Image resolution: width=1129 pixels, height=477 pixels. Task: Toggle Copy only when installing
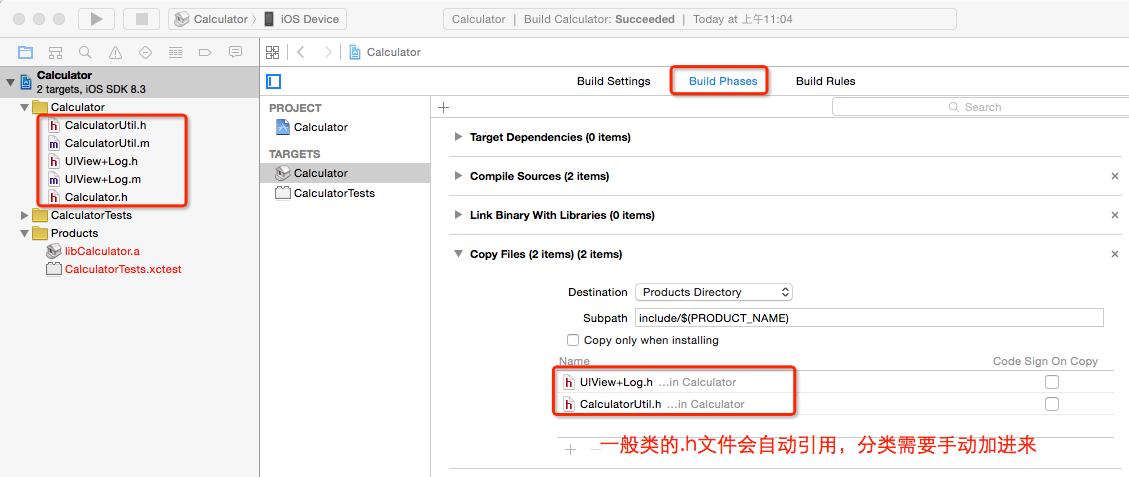(573, 340)
